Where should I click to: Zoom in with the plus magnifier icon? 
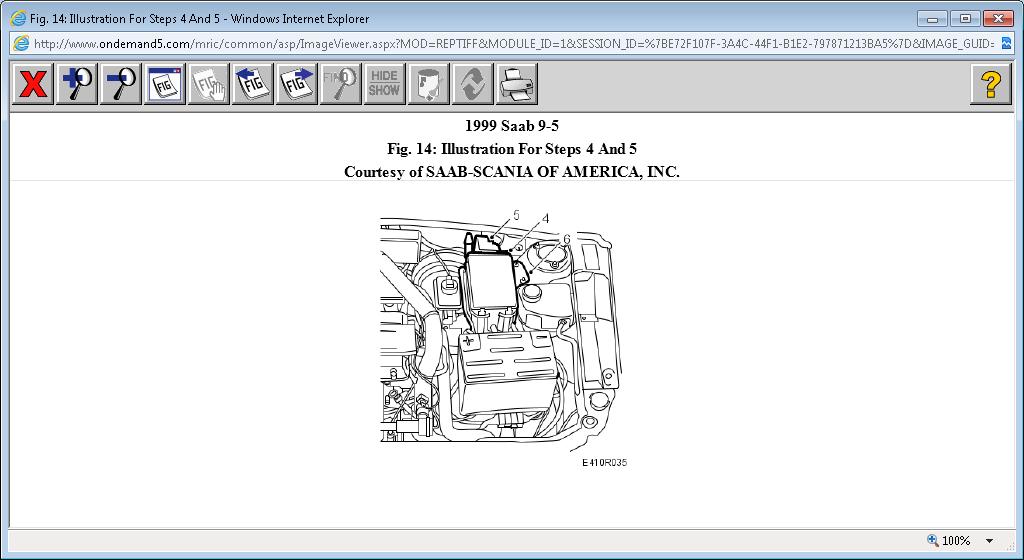(77, 84)
